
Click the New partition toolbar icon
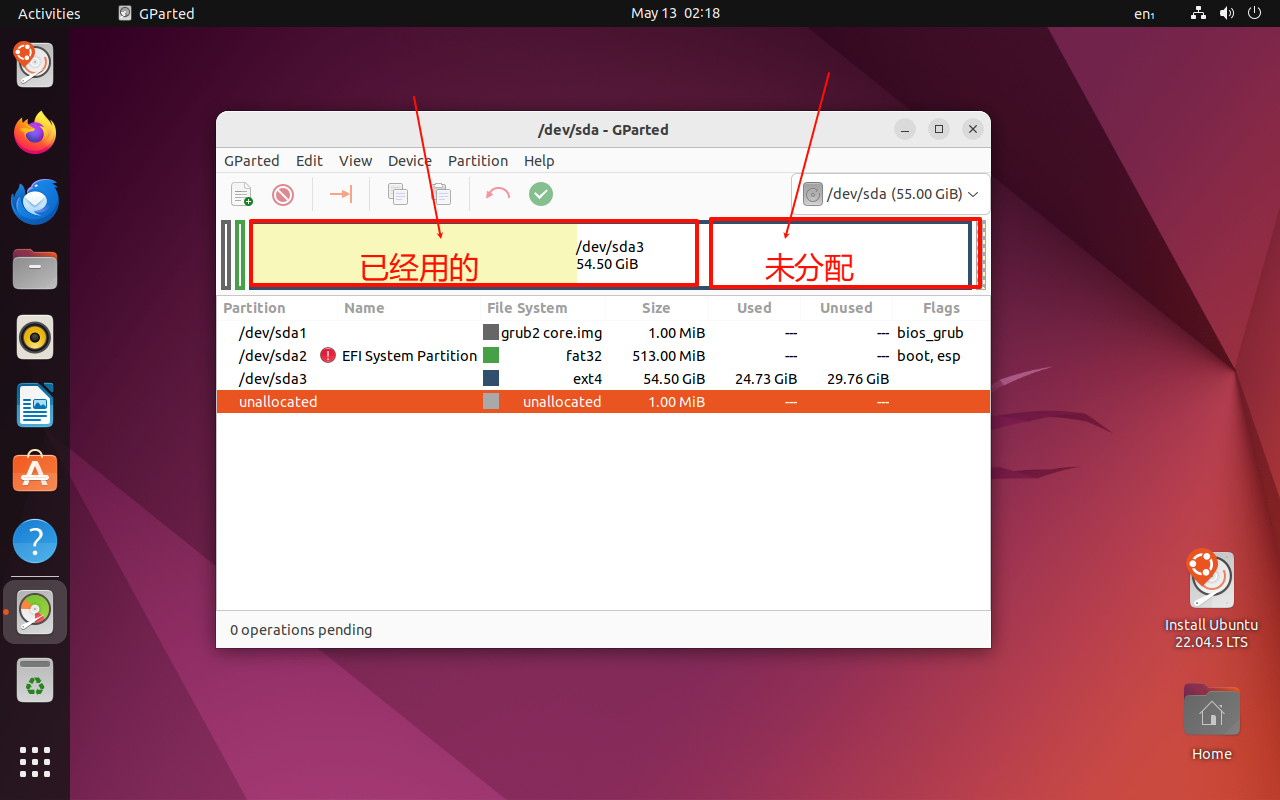coord(242,194)
